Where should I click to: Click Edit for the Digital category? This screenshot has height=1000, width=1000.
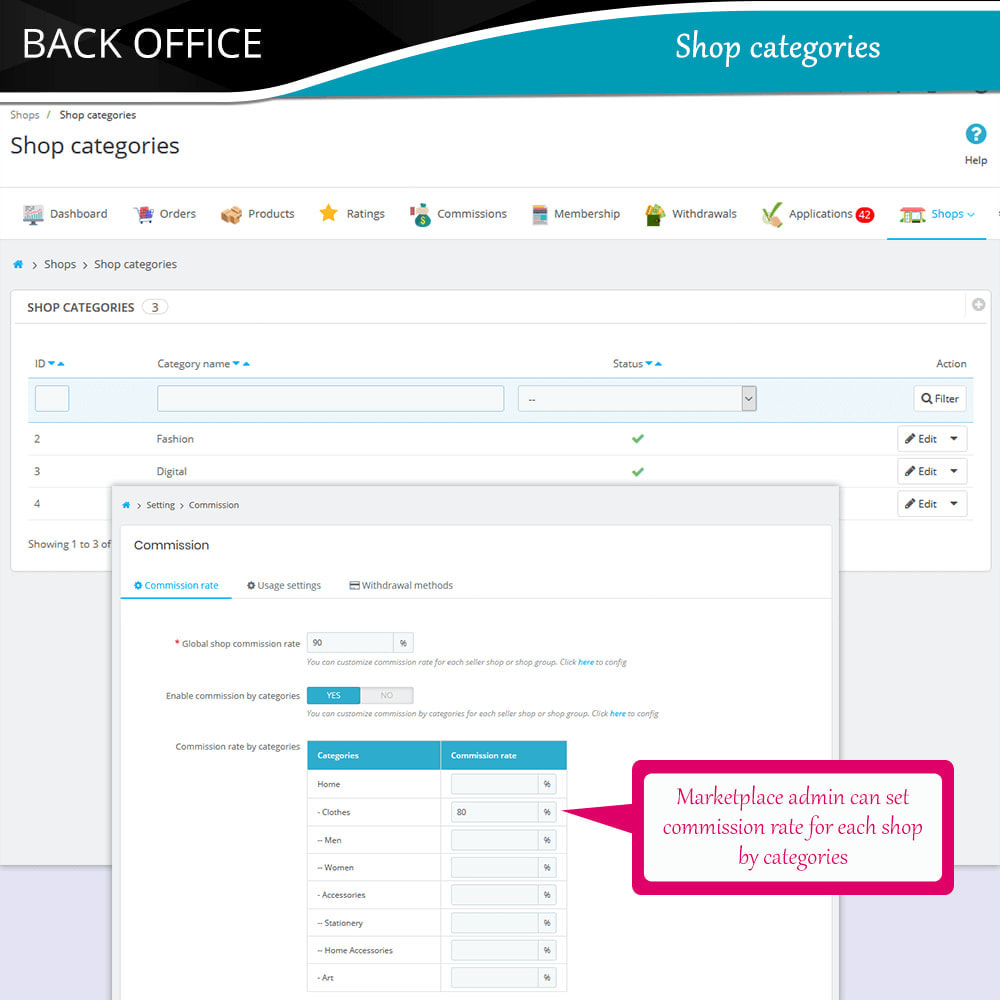(x=921, y=472)
